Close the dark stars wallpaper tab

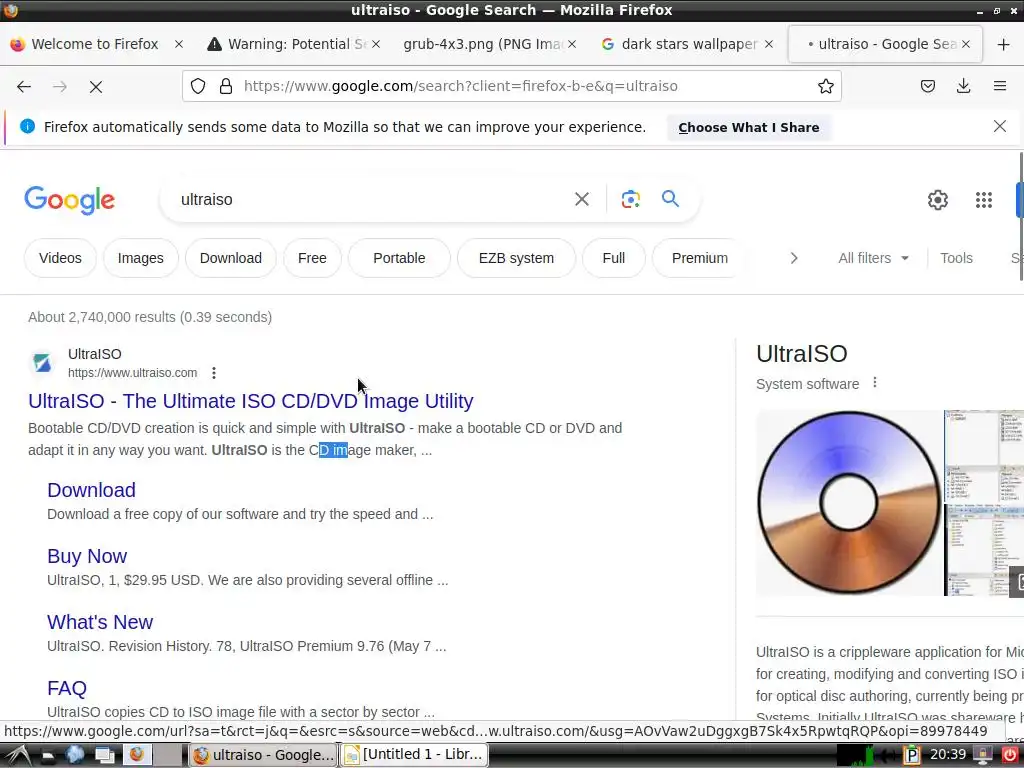coord(769,44)
